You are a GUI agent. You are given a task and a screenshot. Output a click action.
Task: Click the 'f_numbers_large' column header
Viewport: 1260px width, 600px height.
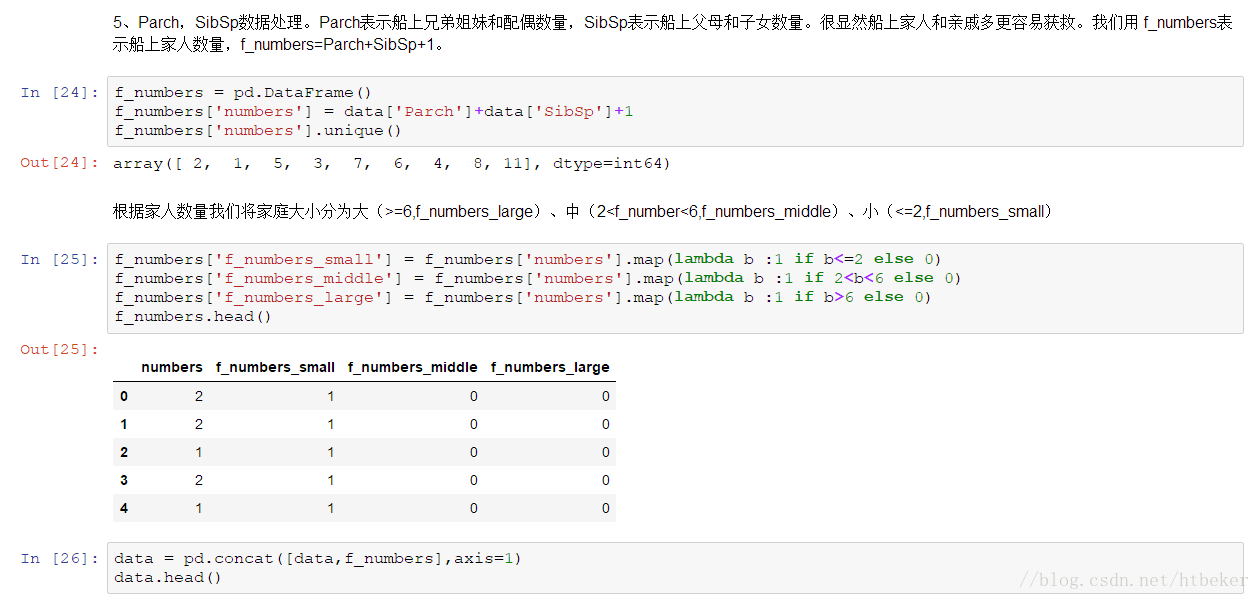(x=550, y=368)
